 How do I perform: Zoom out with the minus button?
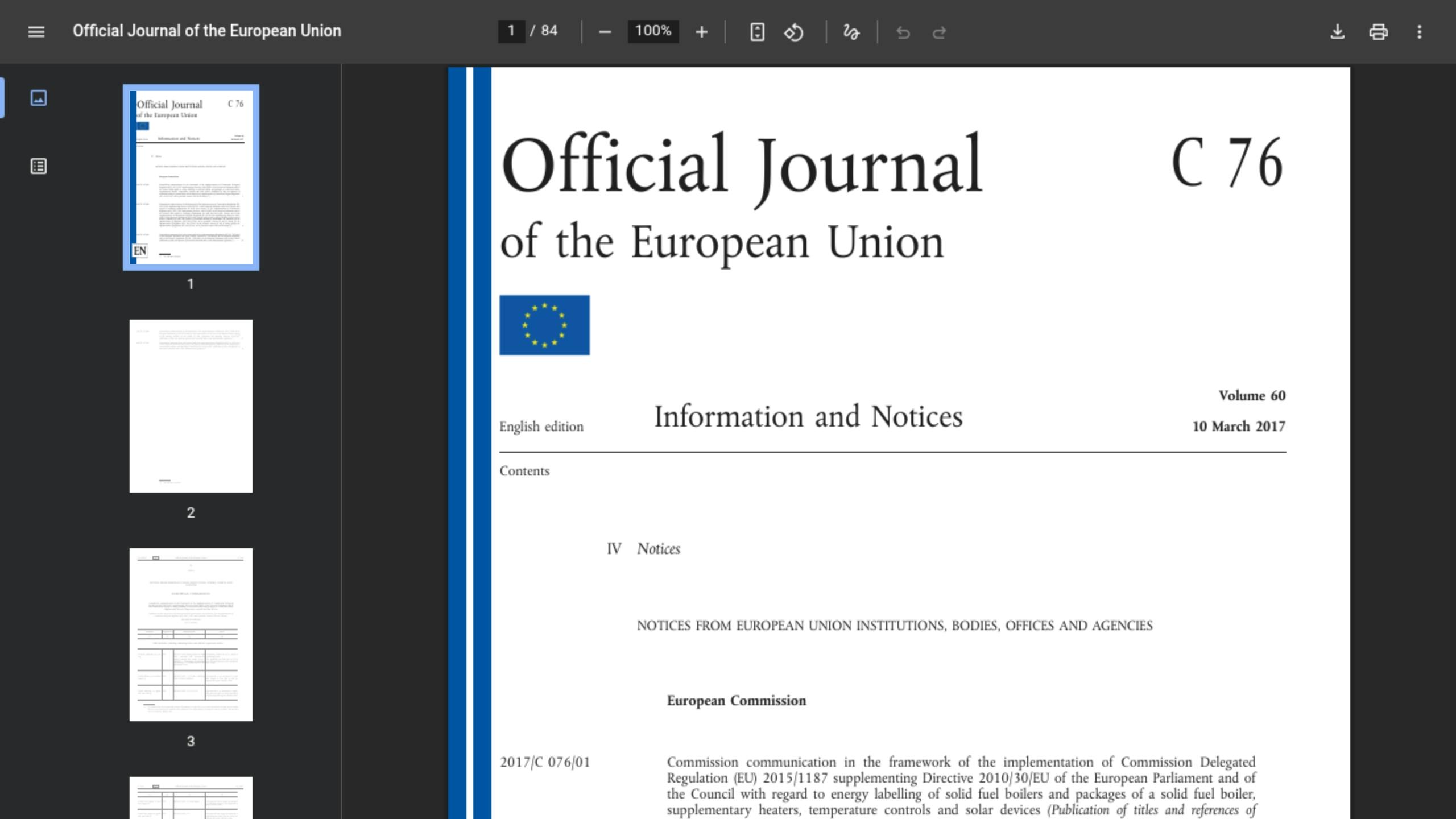[x=605, y=32]
